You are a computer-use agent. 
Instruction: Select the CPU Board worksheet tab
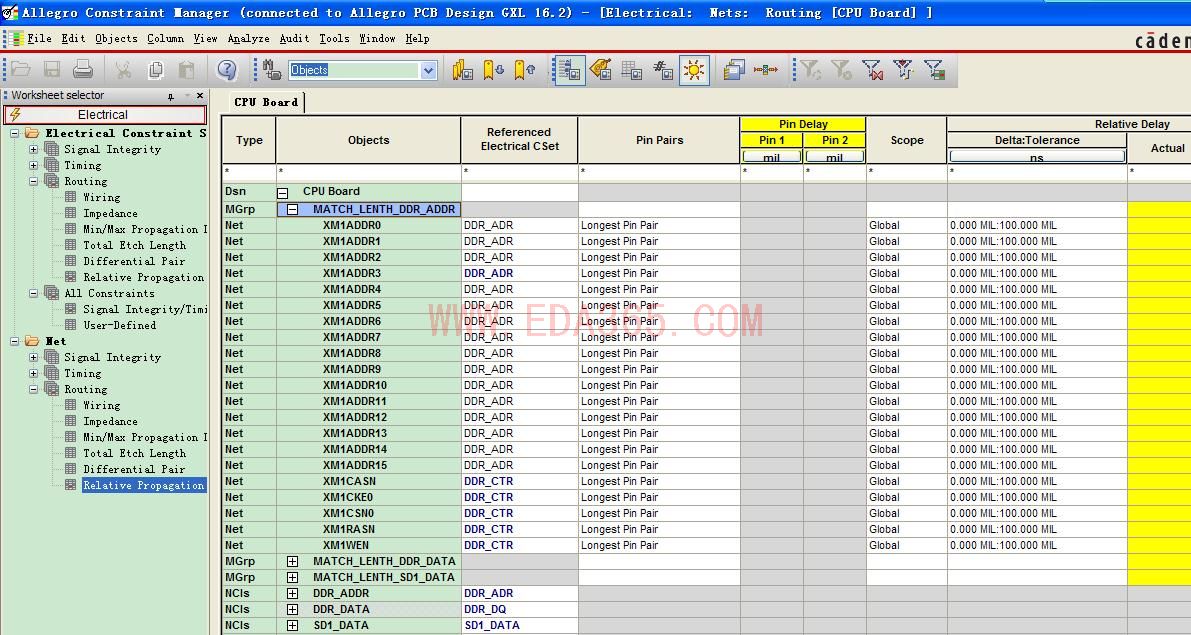pos(266,102)
